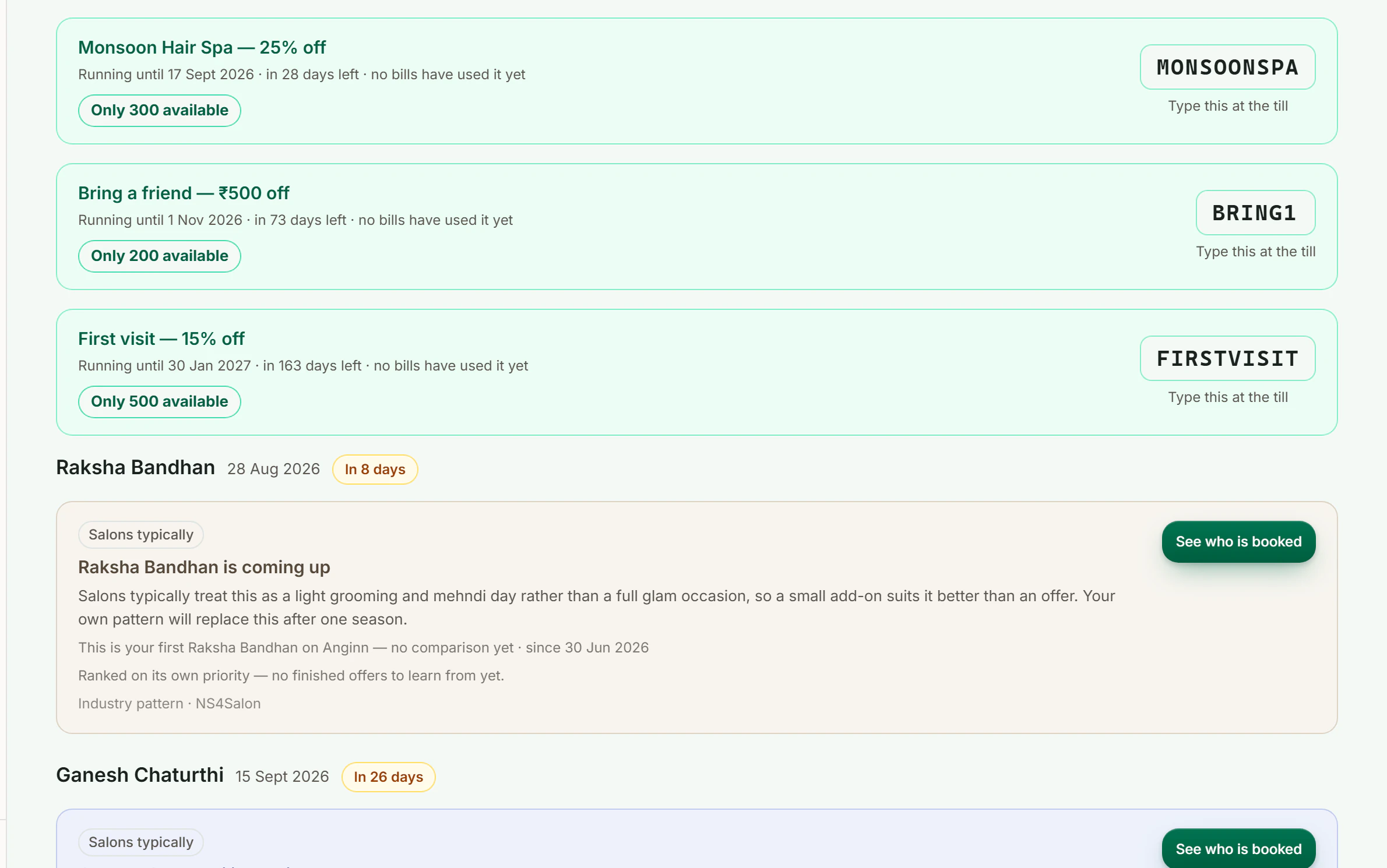Copy the MONSOONSPA promo code

pos(1227,67)
